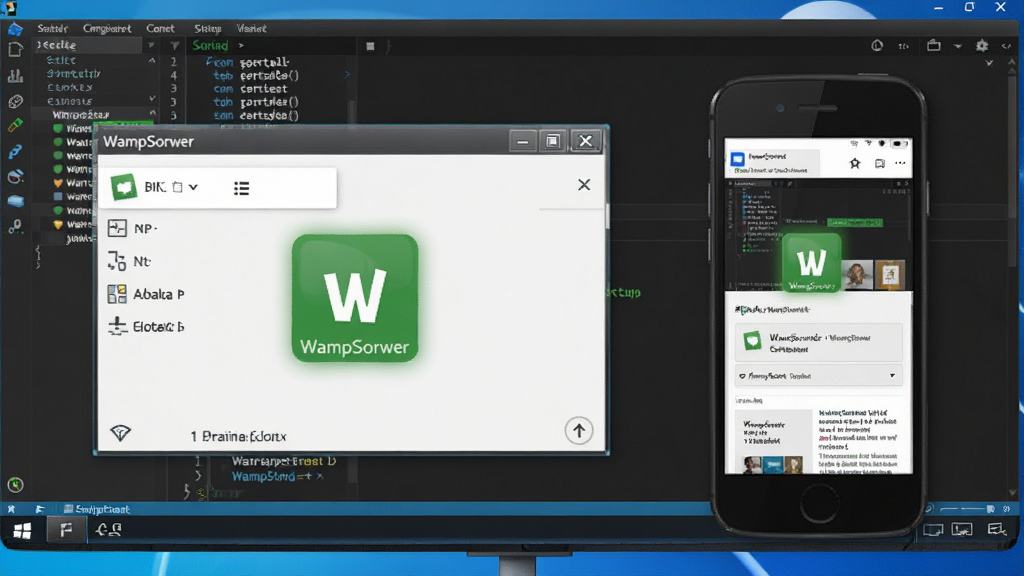
Task: Click the stop square icon in editor toolbar
Action: [370, 46]
